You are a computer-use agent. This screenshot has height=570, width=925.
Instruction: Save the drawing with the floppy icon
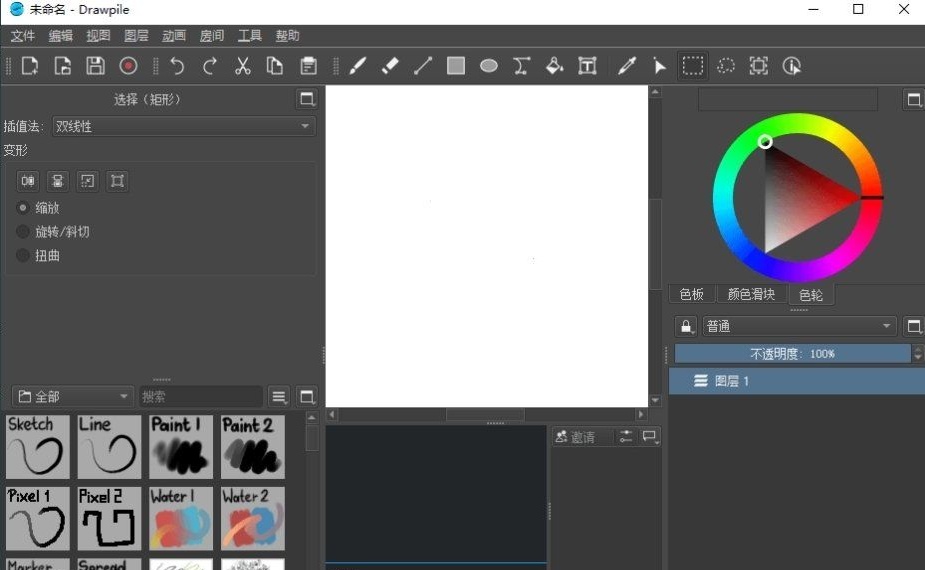tap(95, 65)
